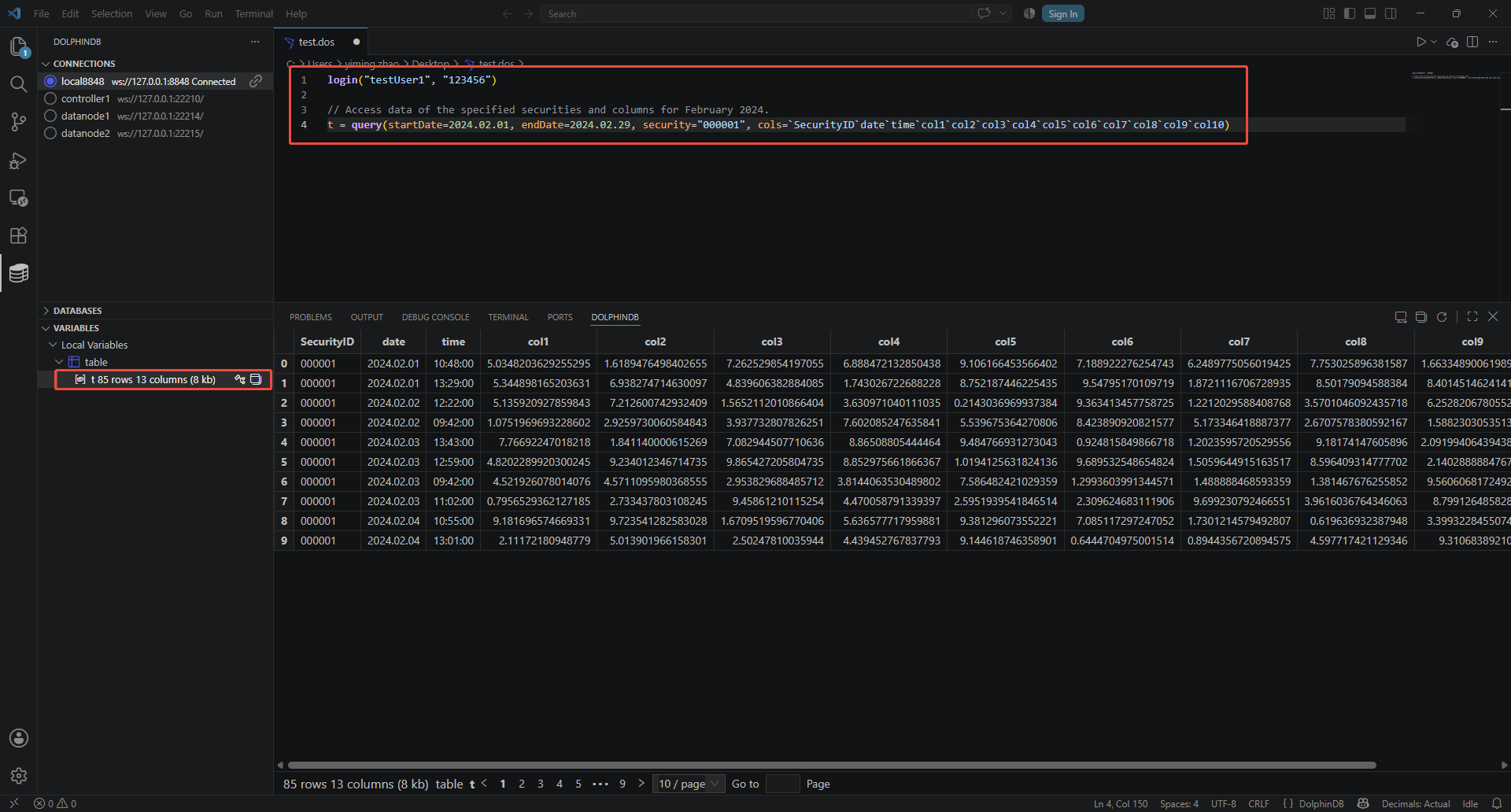Switch to the OUTPUT panel tab
Viewport: 1511px width, 812px height.
(x=367, y=317)
